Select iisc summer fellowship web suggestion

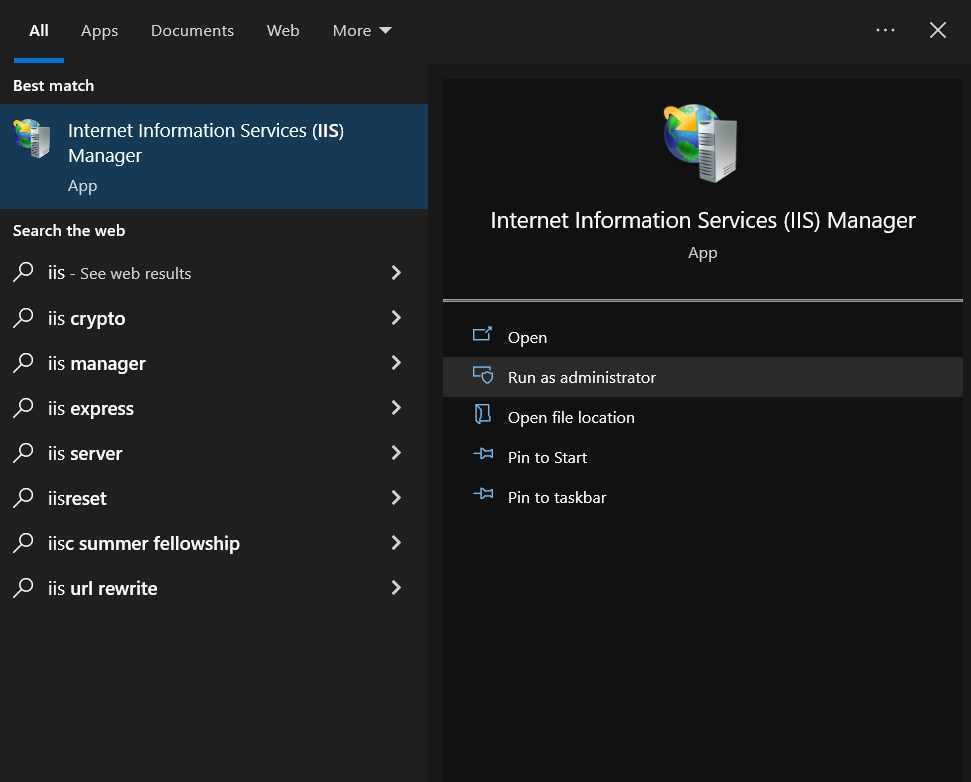point(143,543)
